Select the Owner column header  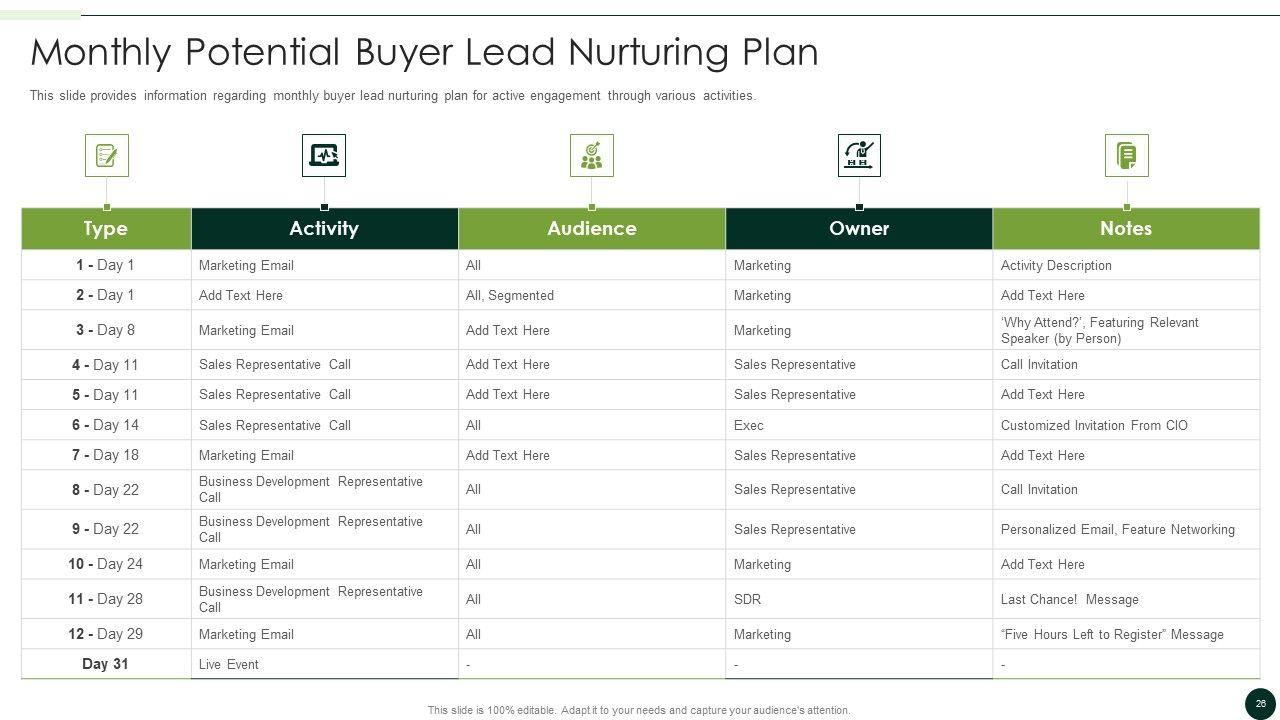[859, 229]
